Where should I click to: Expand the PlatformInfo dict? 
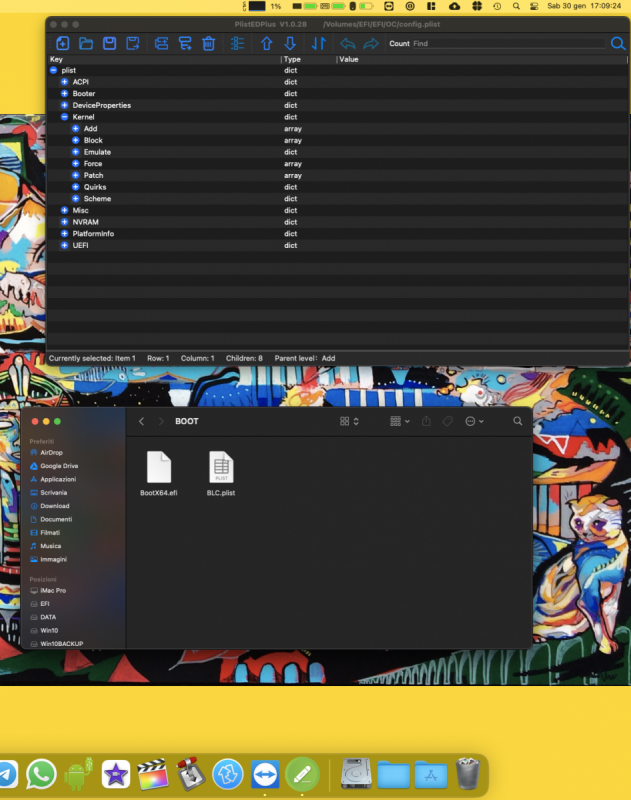(x=64, y=234)
